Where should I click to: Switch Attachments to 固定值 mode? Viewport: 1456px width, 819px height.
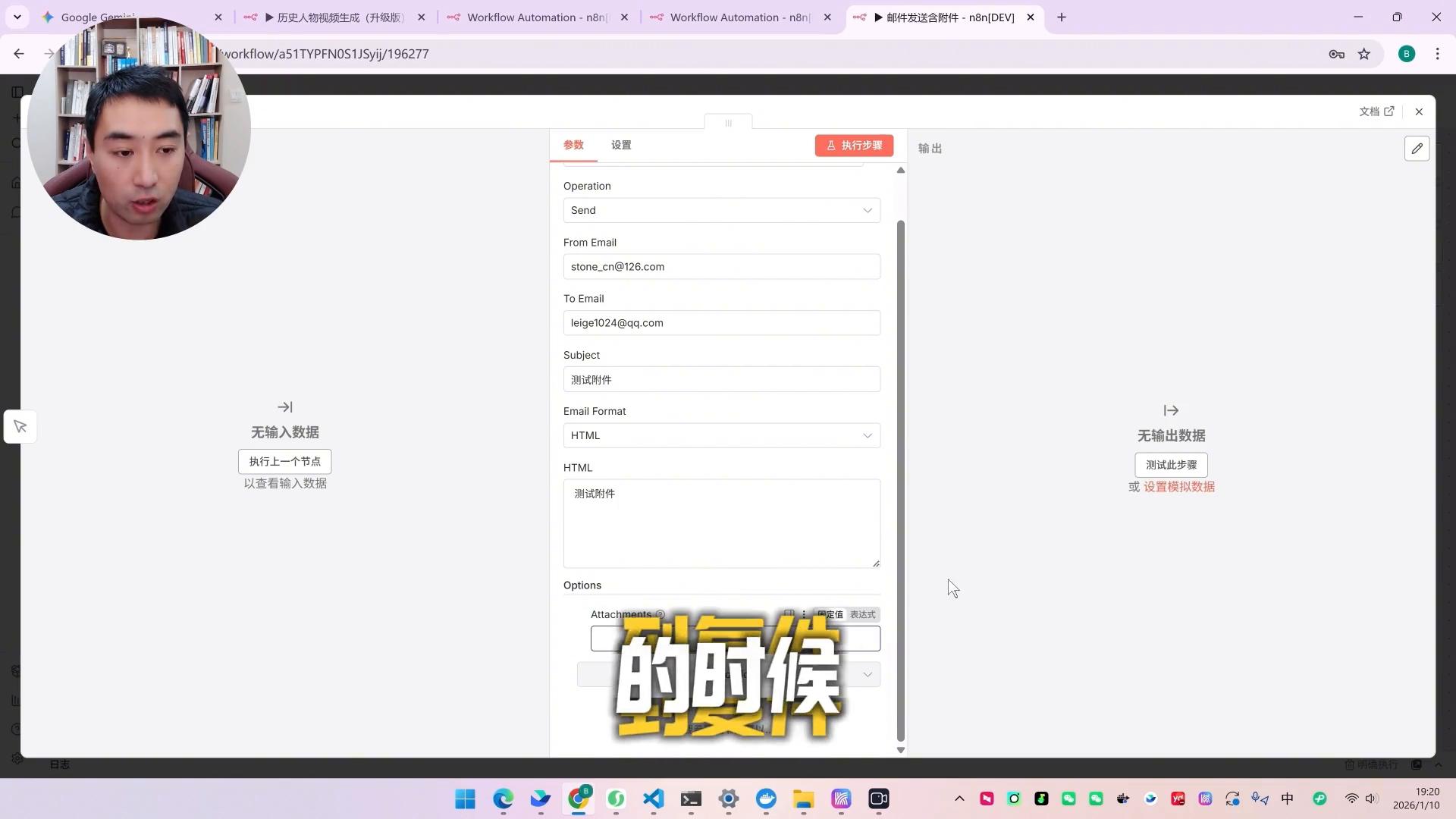click(x=830, y=614)
